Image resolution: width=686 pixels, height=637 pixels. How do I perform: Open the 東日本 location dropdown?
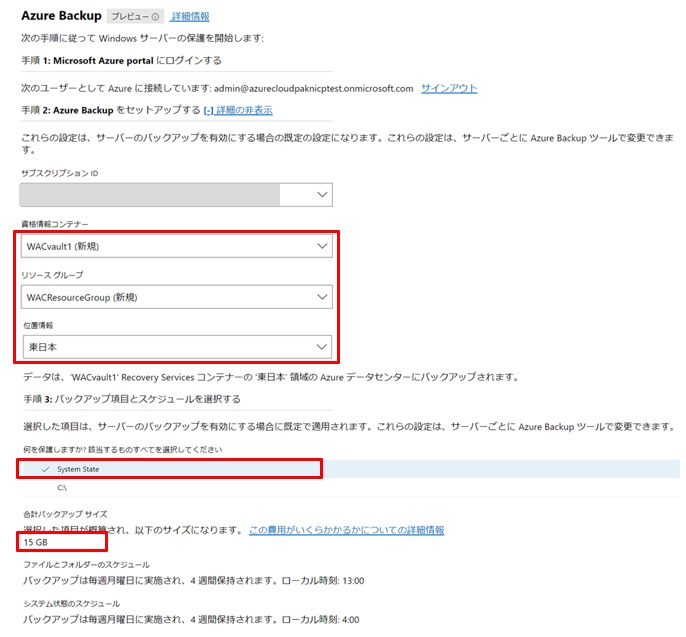177,347
